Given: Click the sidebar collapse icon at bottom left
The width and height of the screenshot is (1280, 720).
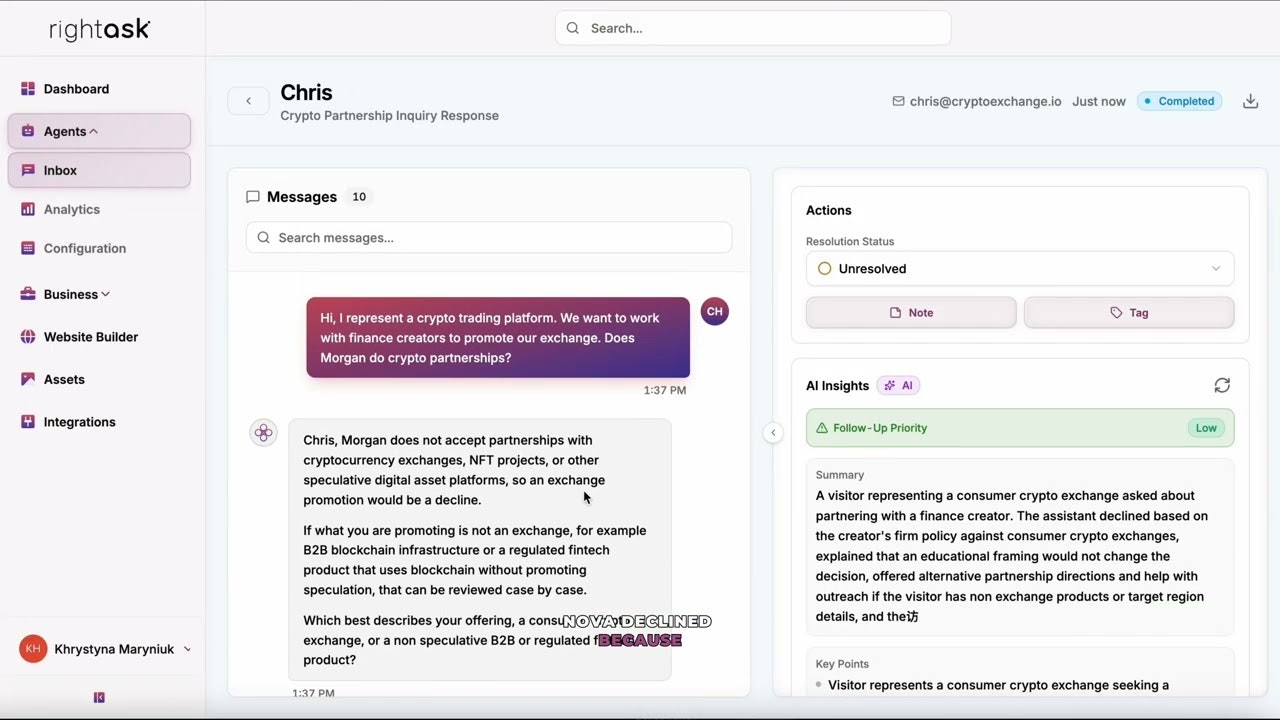Looking at the screenshot, I should pyautogui.click(x=99, y=697).
